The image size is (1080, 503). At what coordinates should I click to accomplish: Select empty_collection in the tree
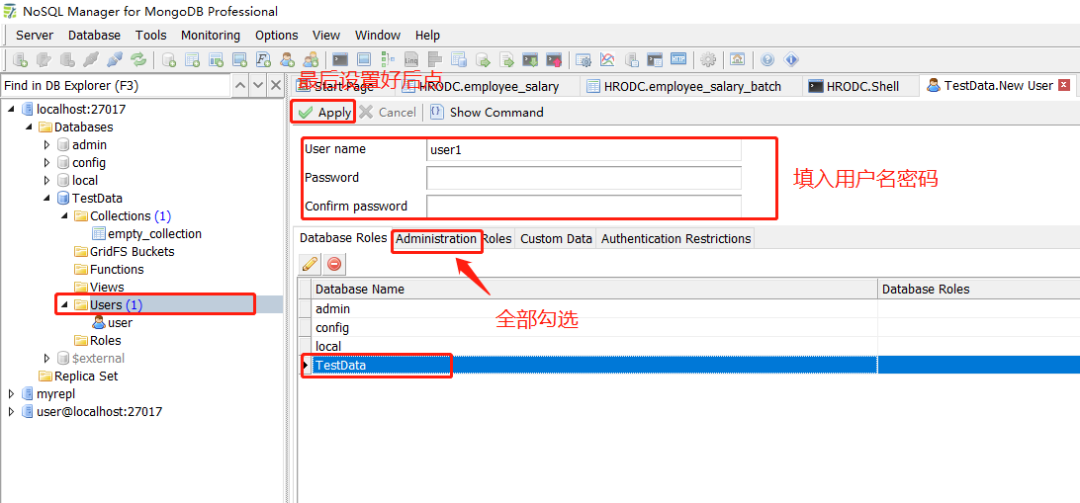147,234
